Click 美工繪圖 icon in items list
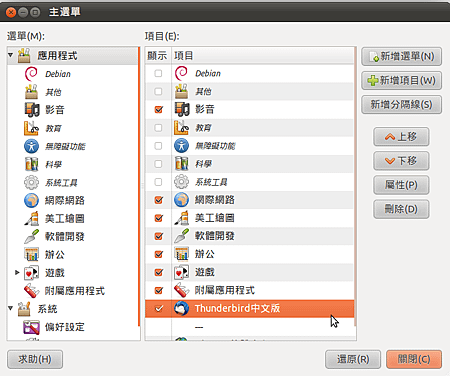450x376 pixels. (181, 218)
